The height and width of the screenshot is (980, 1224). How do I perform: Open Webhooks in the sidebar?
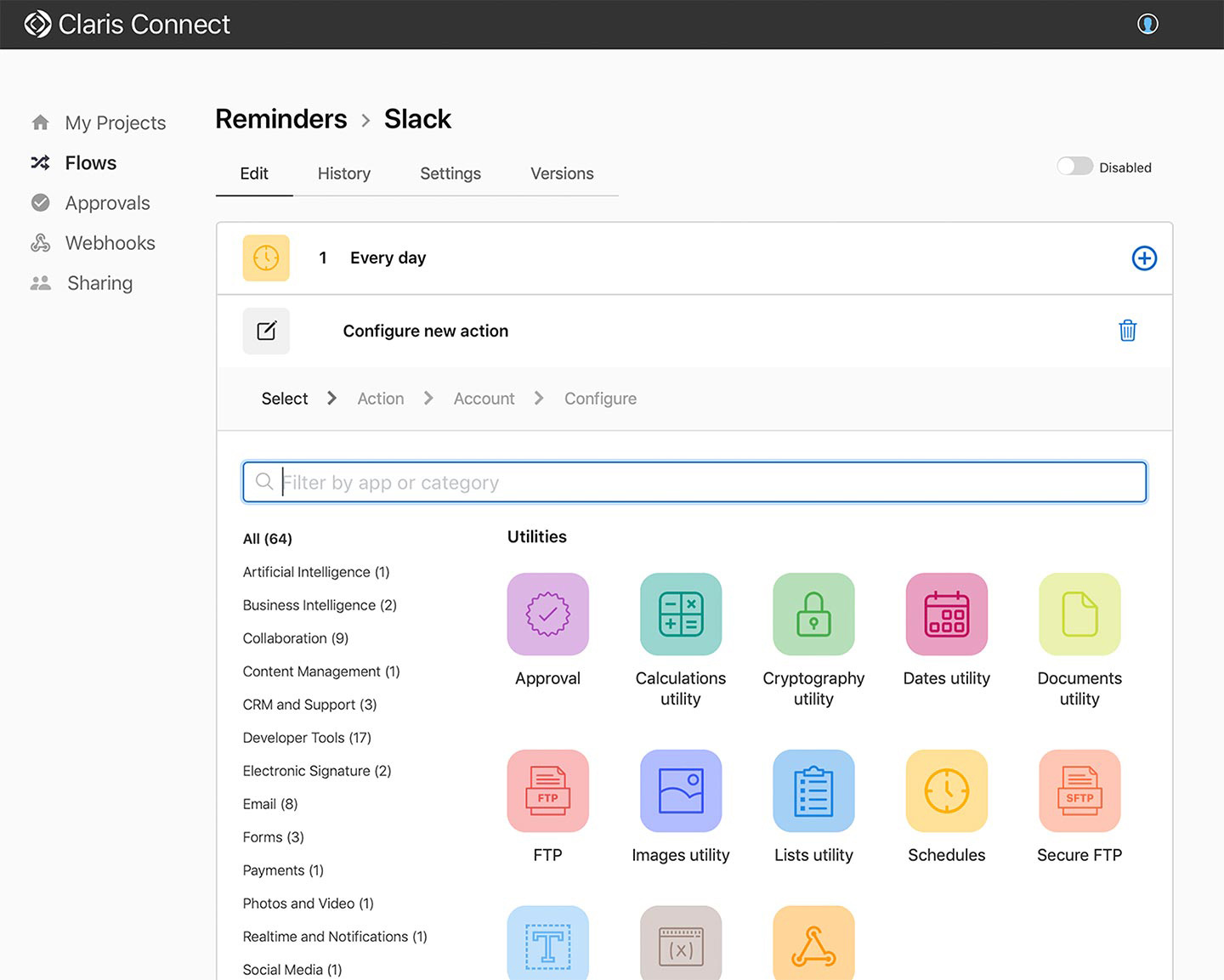coord(110,243)
